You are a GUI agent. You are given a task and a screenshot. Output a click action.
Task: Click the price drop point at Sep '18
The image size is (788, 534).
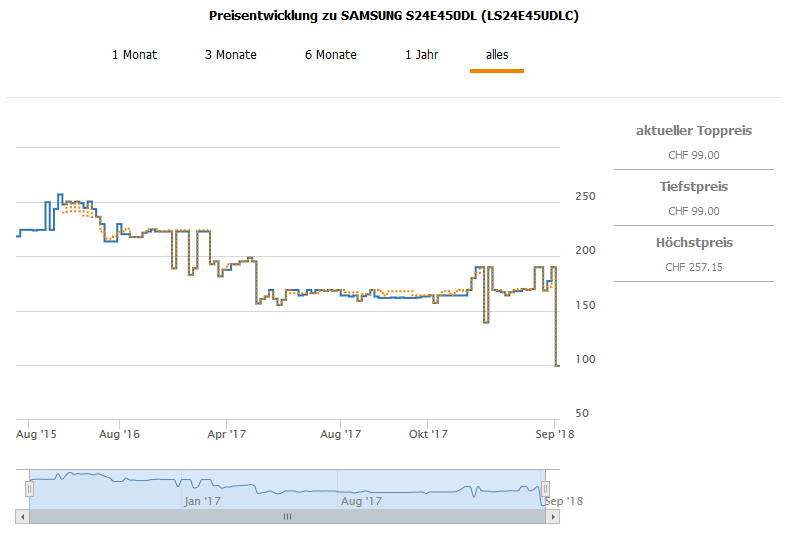(x=557, y=365)
